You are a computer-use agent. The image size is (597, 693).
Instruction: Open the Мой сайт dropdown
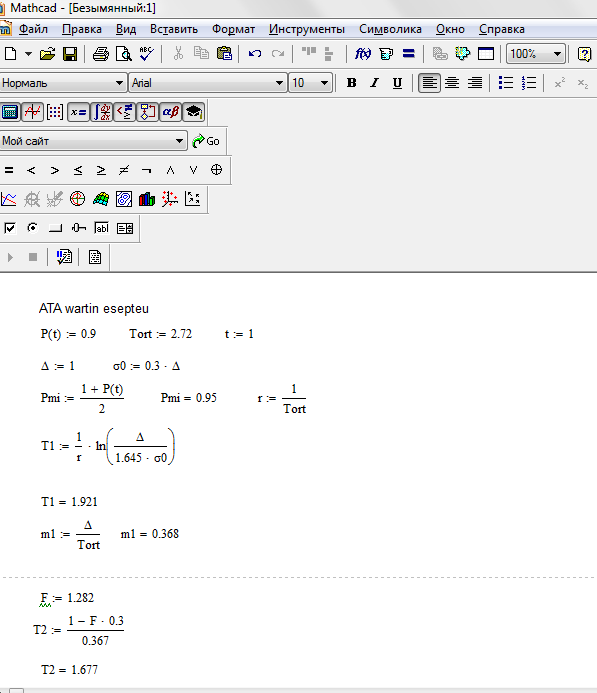tap(179, 141)
